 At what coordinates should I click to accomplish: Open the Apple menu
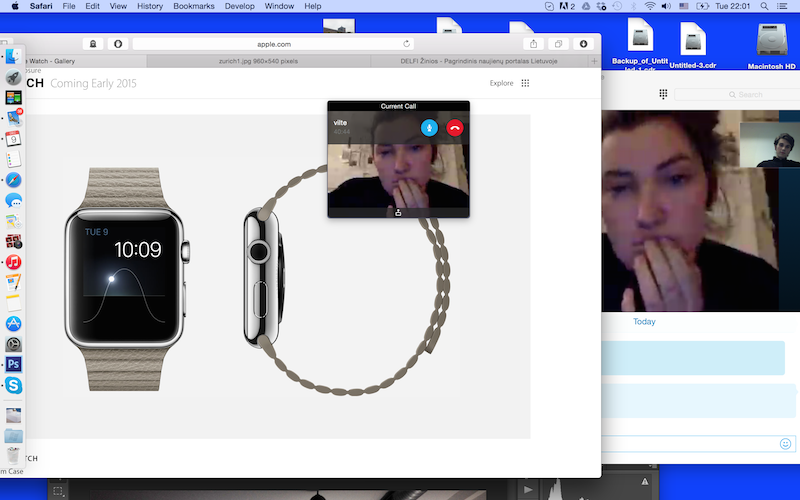[x=15, y=6]
